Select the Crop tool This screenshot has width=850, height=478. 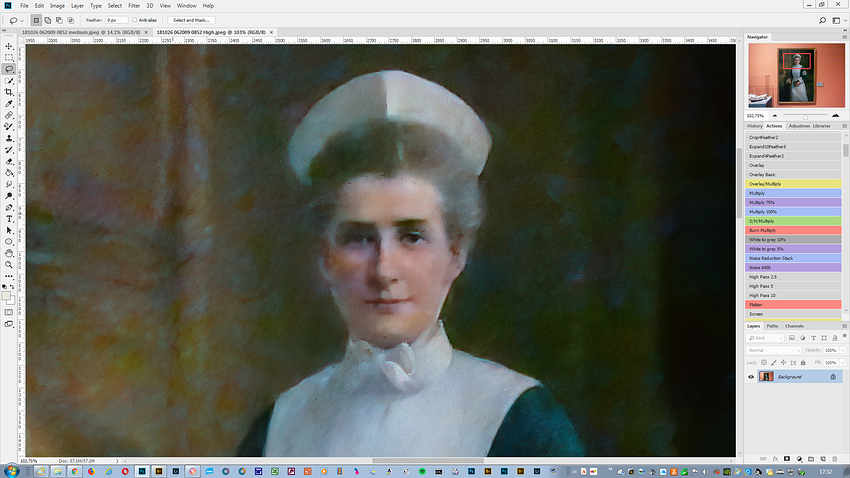9,93
